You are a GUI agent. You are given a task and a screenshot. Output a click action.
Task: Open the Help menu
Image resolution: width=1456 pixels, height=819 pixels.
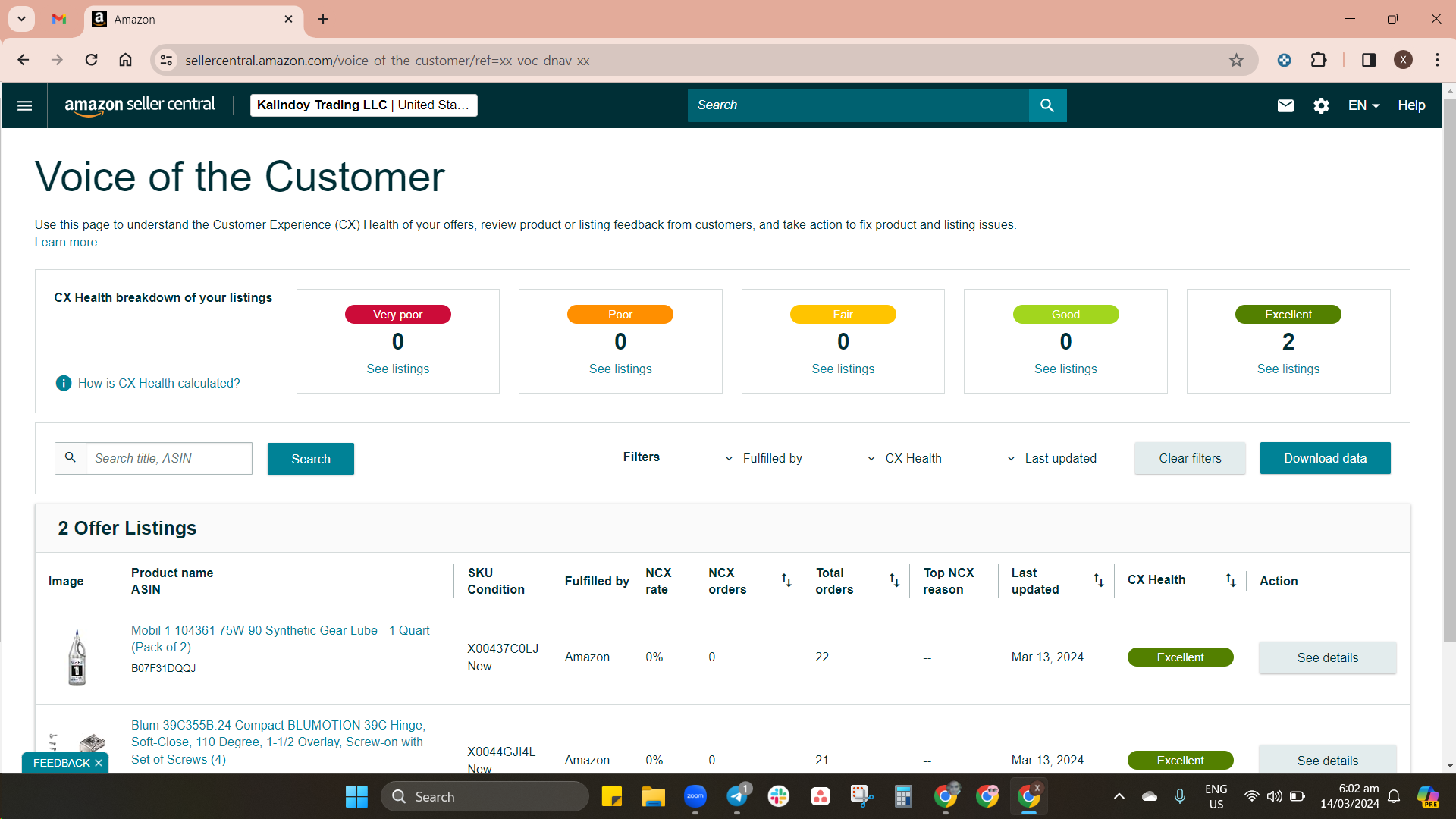coord(1411,105)
